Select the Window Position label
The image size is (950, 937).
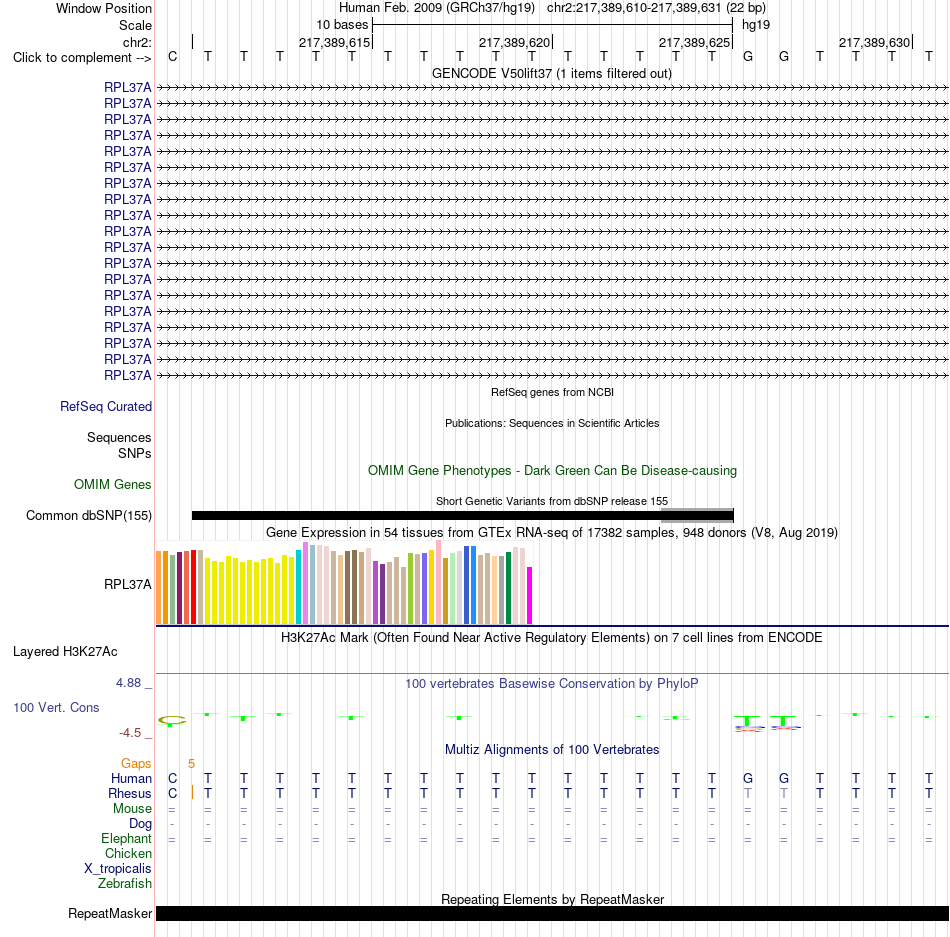[104, 8]
